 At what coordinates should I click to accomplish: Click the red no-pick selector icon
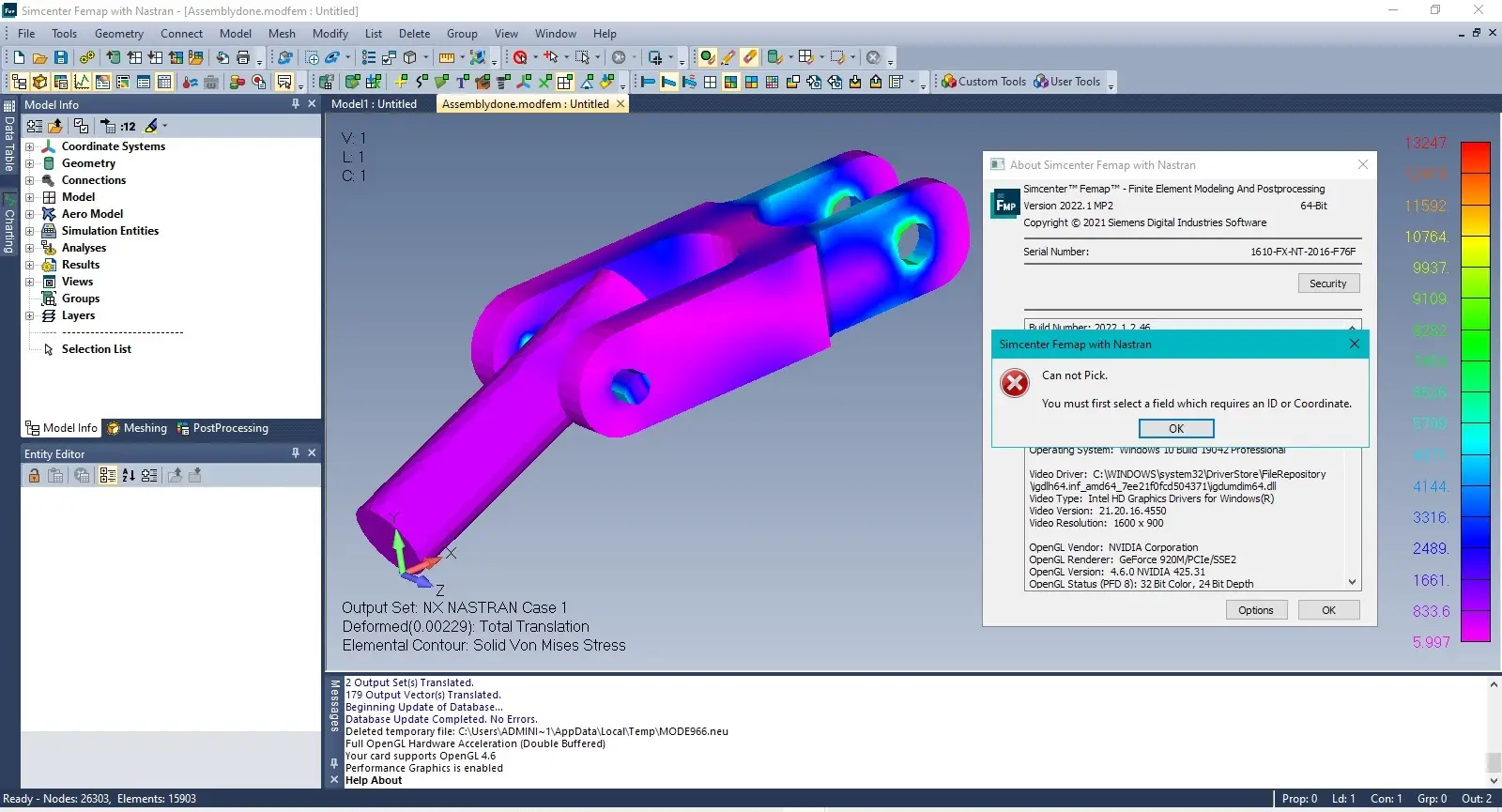(x=520, y=58)
